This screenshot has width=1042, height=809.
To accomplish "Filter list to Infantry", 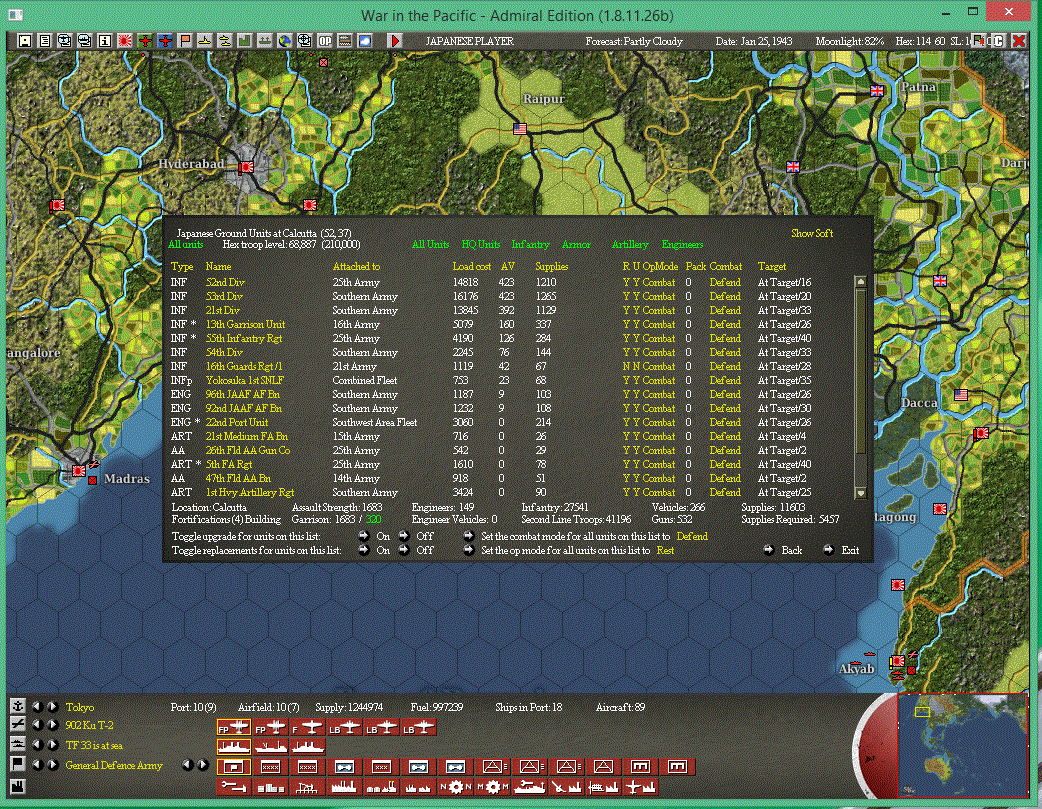I will 530,245.
